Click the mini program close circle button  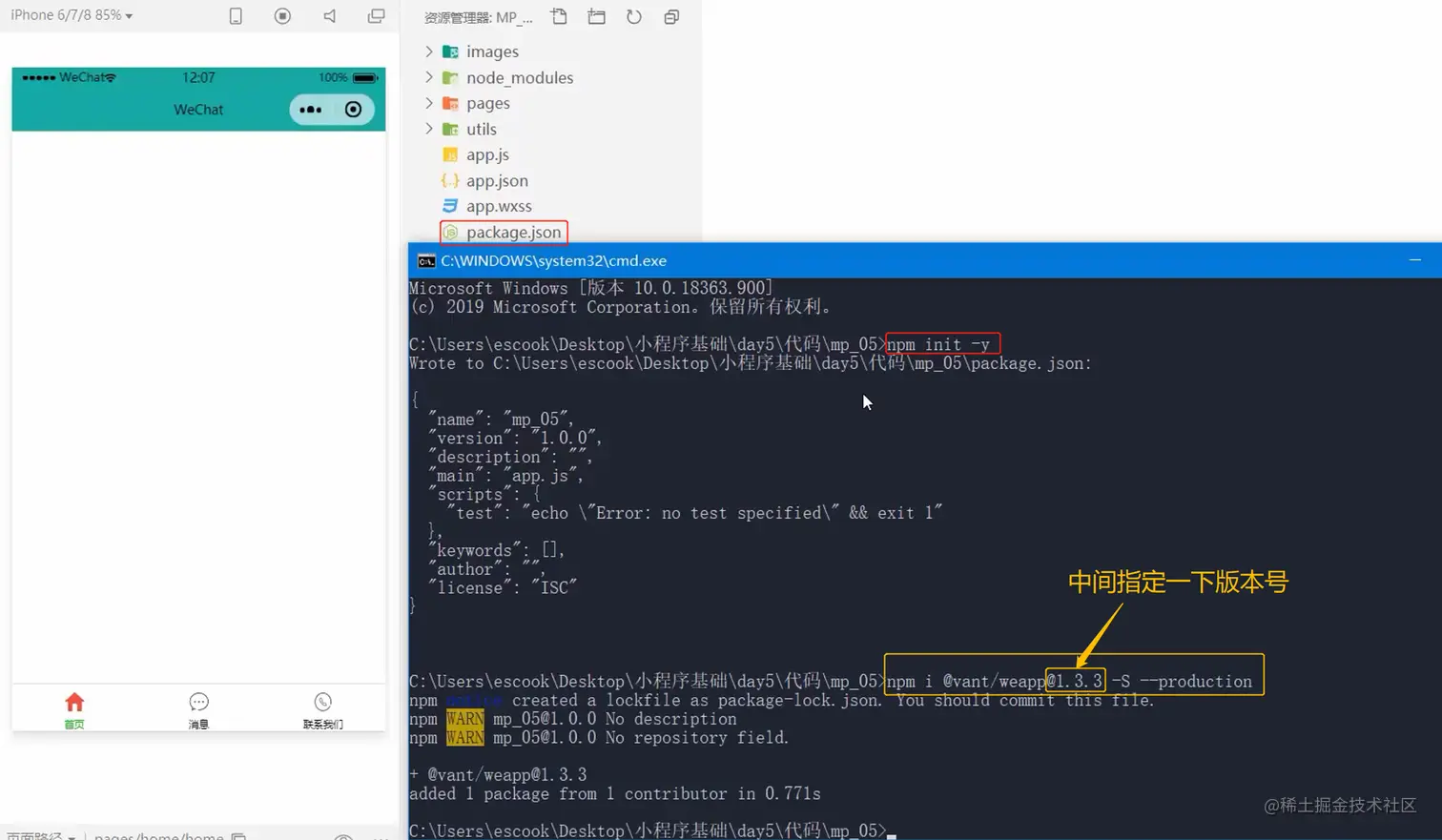click(x=353, y=110)
